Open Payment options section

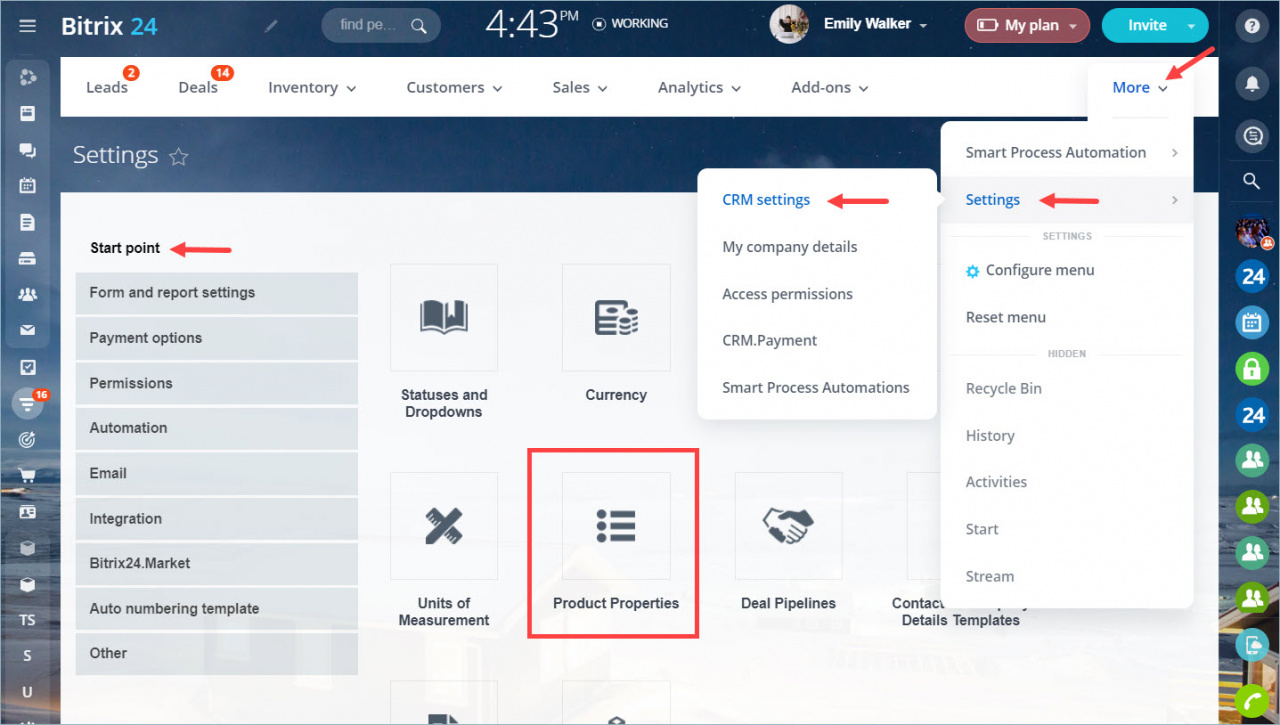[x=216, y=338]
